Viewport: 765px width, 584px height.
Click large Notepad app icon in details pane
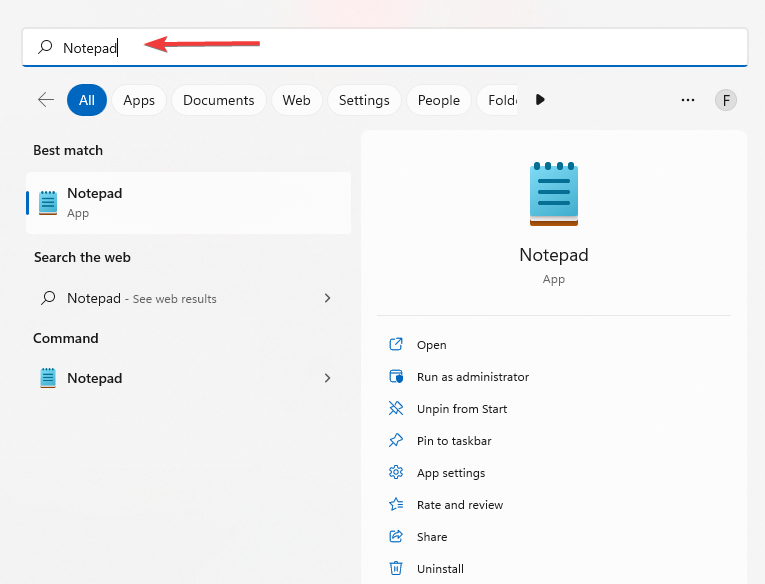pyautogui.click(x=554, y=194)
